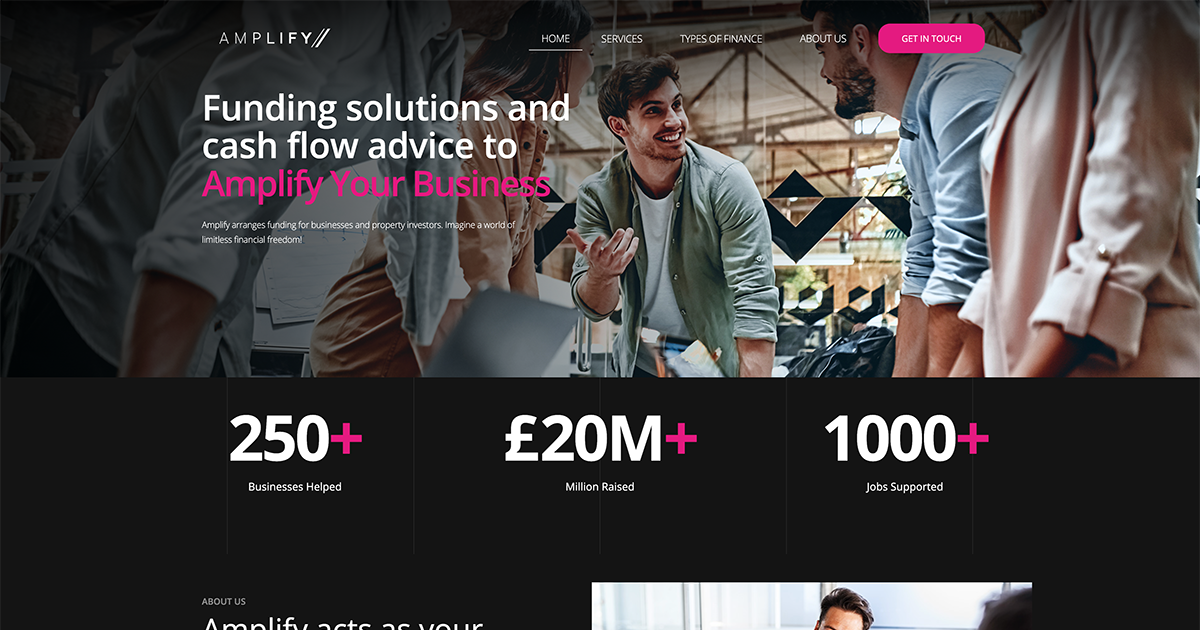Select the 'Businesses Helped' label
1200x630 pixels.
click(x=295, y=487)
